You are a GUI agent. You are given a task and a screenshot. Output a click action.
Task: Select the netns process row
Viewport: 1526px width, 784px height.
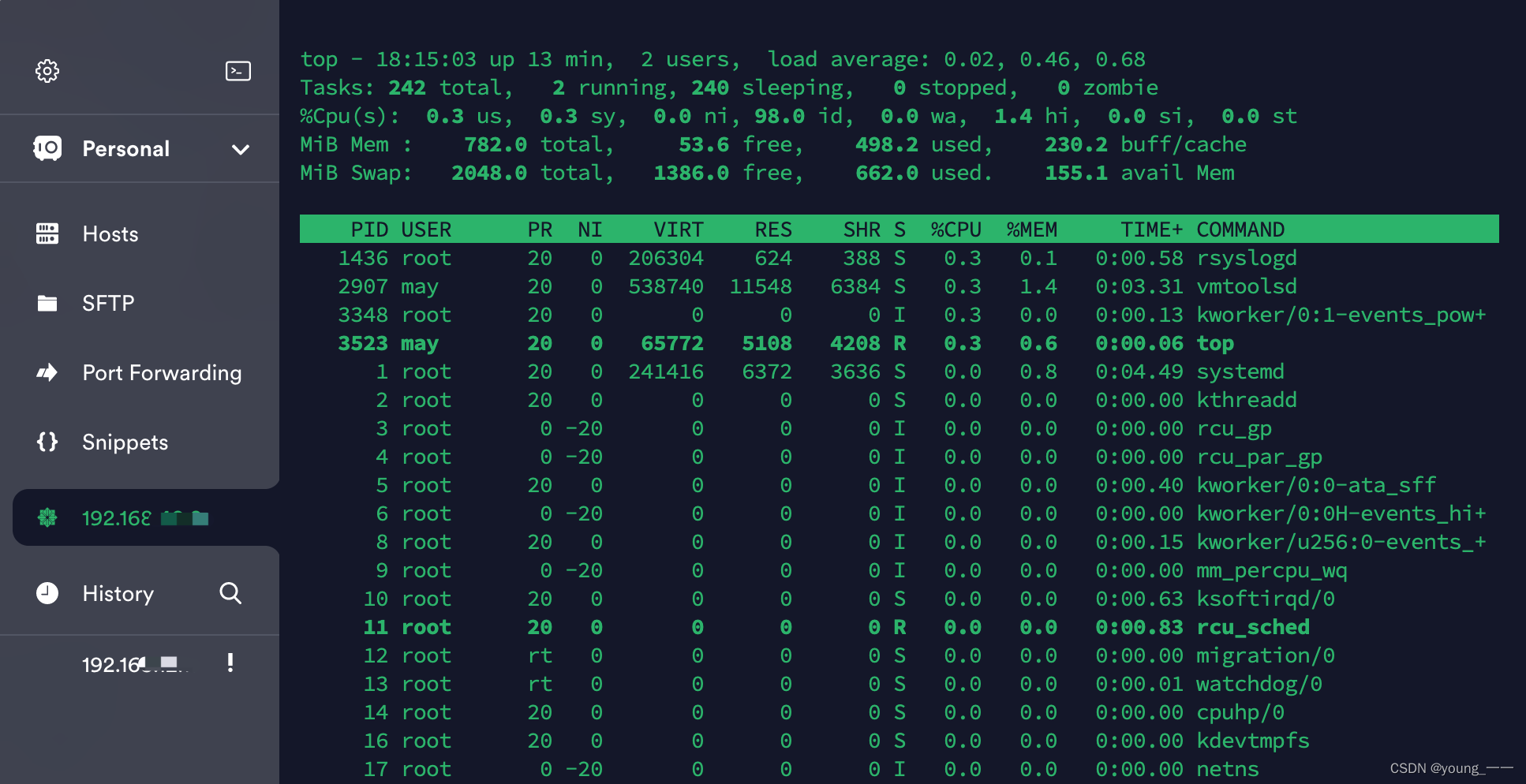click(x=900, y=769)
